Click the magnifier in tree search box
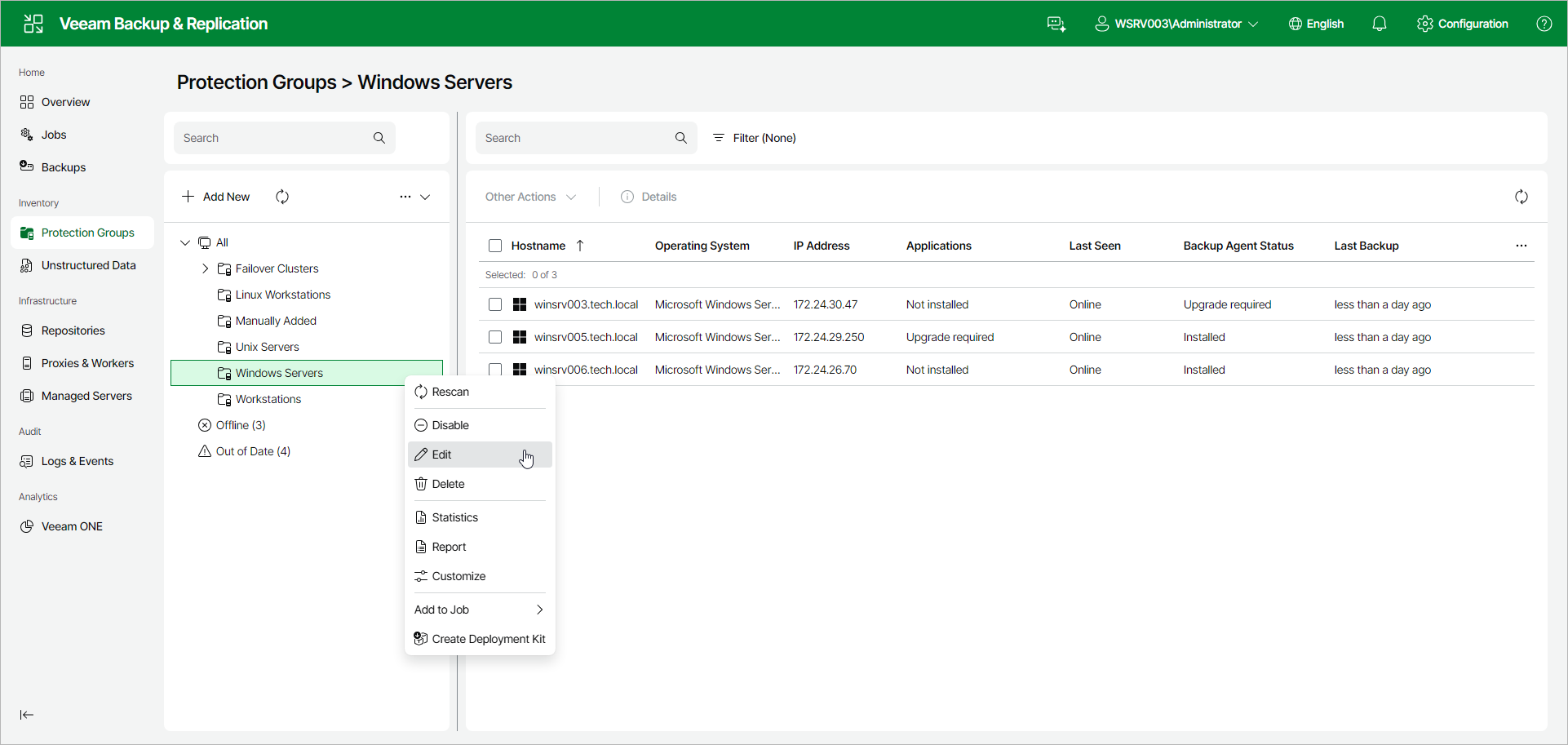The width and height of the screenshot is (1568, 745). (379, 138)
